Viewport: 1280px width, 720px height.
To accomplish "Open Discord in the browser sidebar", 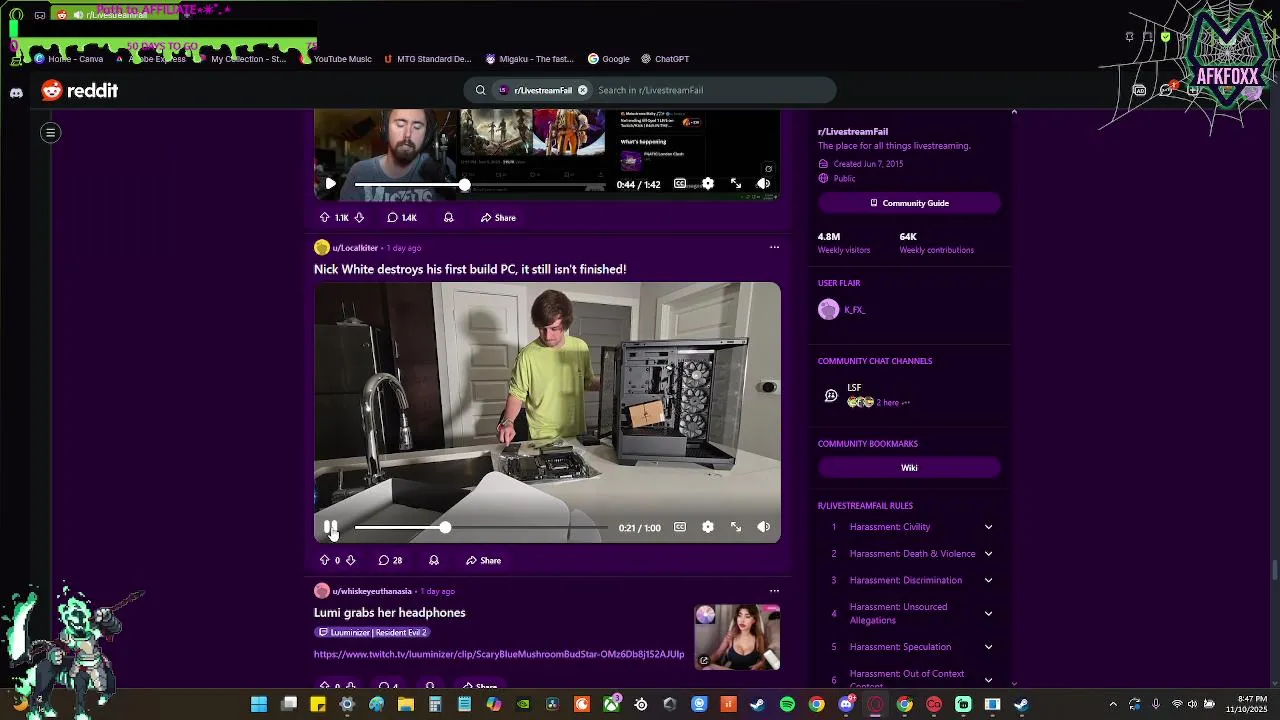I will [16, 92].
